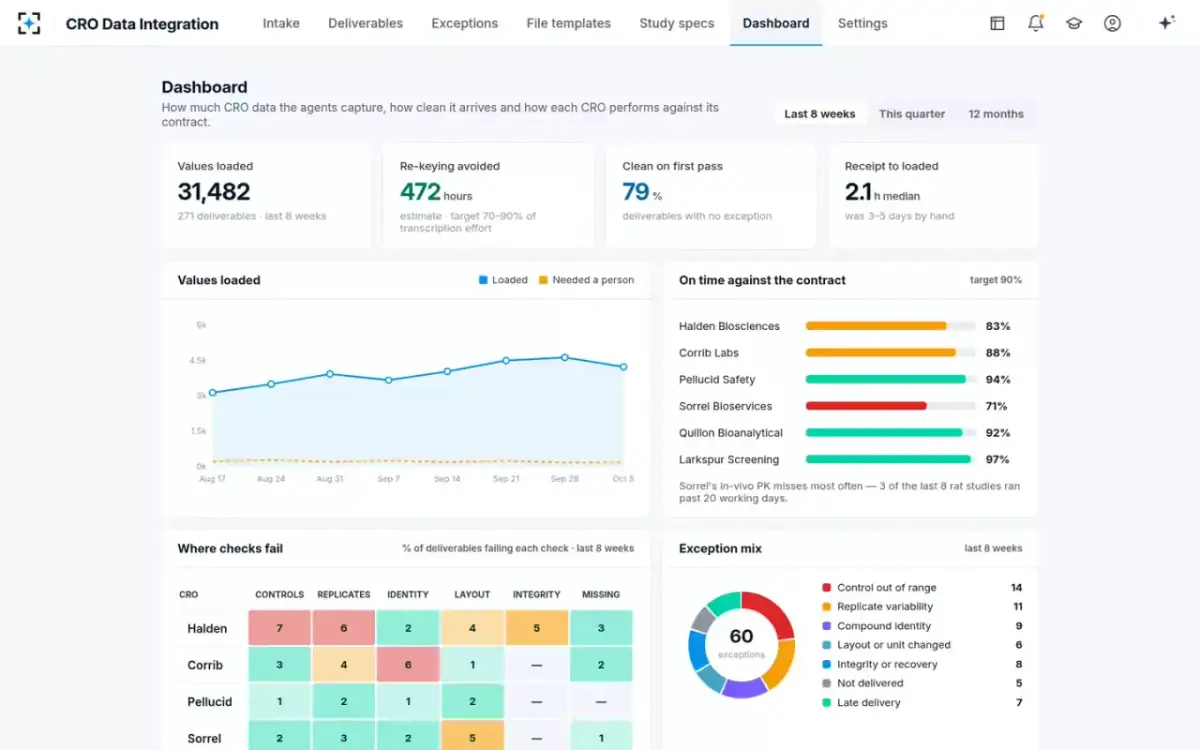The width and height of the screenshot is (1200, 750).
Task: Click the INTEGRITY column header
Action: click(x=537, y=594)
